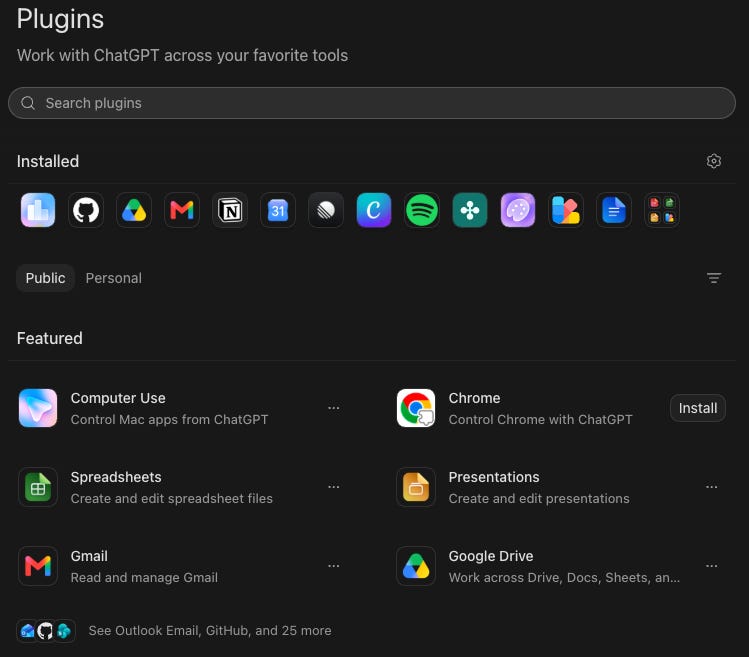The image size is (749, 657).
Task: Open more options for Computer Use
Action: pos(333,408)
